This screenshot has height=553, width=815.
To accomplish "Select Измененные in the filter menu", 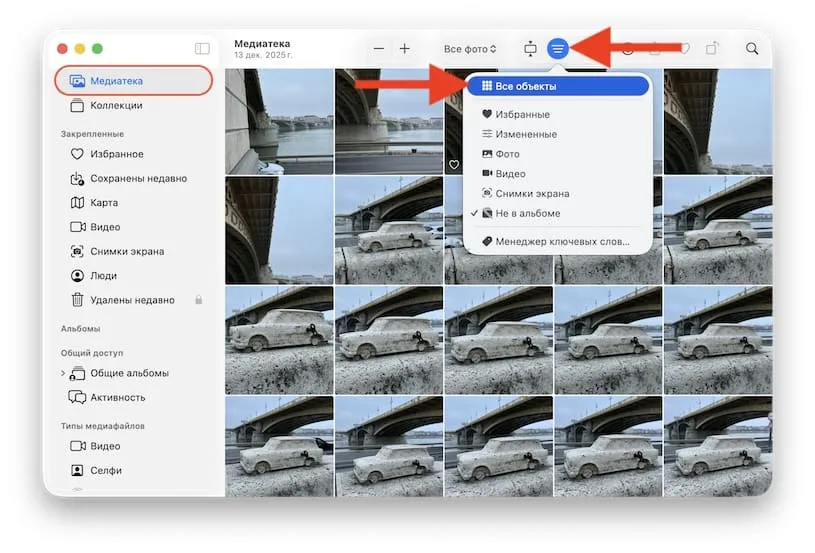I will tap(526, 134).
